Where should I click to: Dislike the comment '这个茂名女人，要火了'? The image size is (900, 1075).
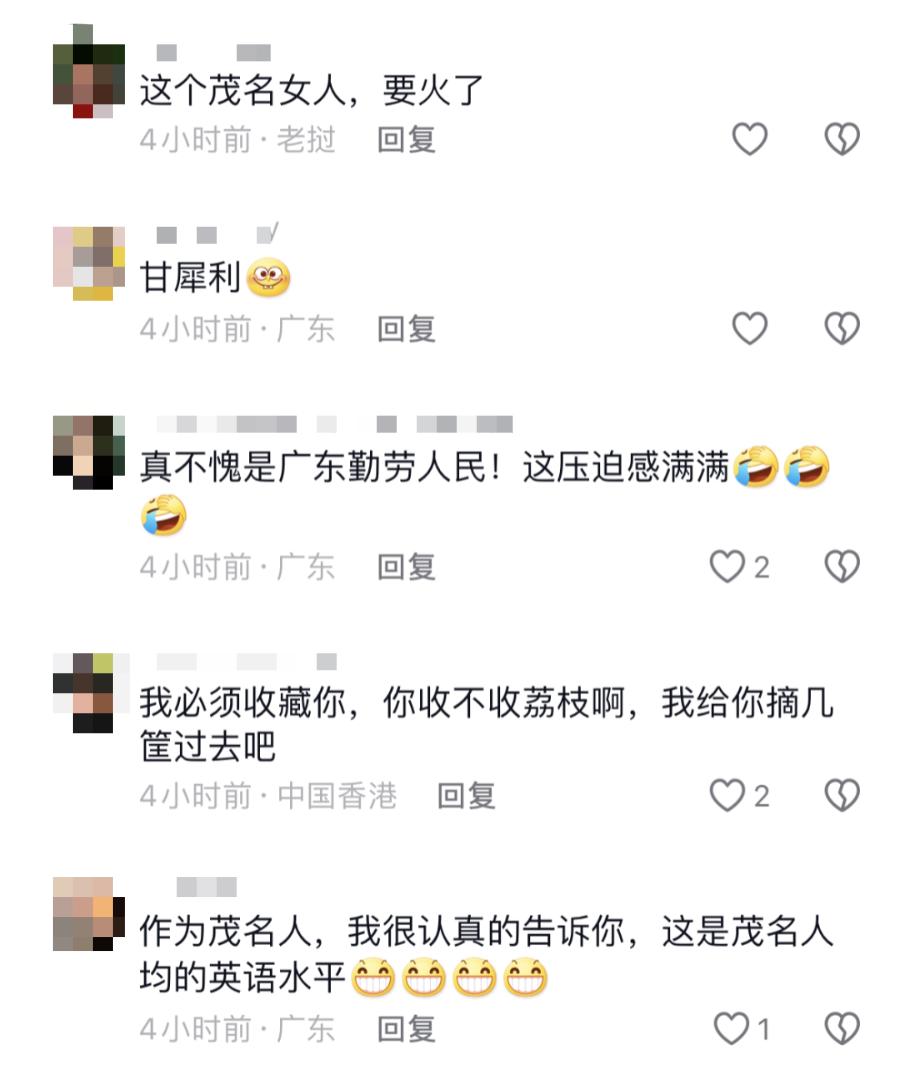(x=841, y=139)
